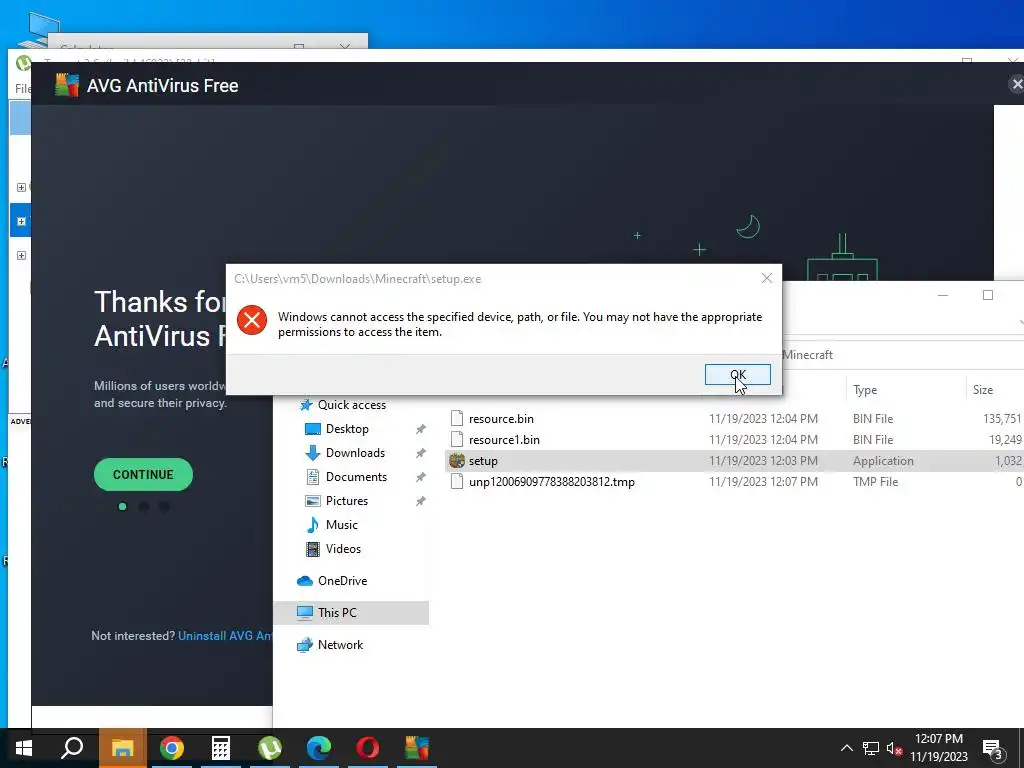Click the AVG logo in title bar
This screenshot has height=768, width=1024.
[67, 85]
